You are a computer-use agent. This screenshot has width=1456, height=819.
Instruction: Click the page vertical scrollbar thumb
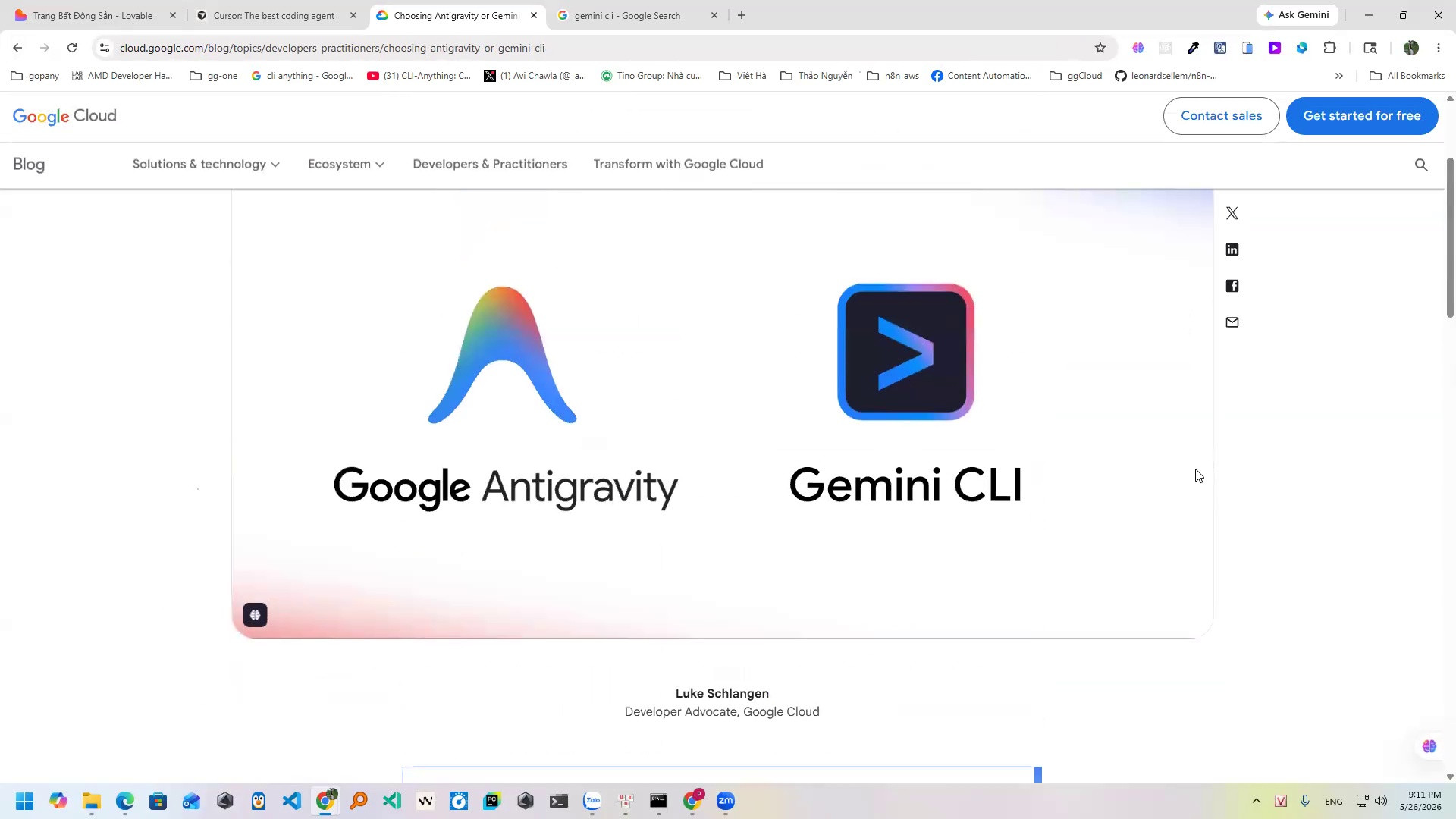pos(1450,238)
